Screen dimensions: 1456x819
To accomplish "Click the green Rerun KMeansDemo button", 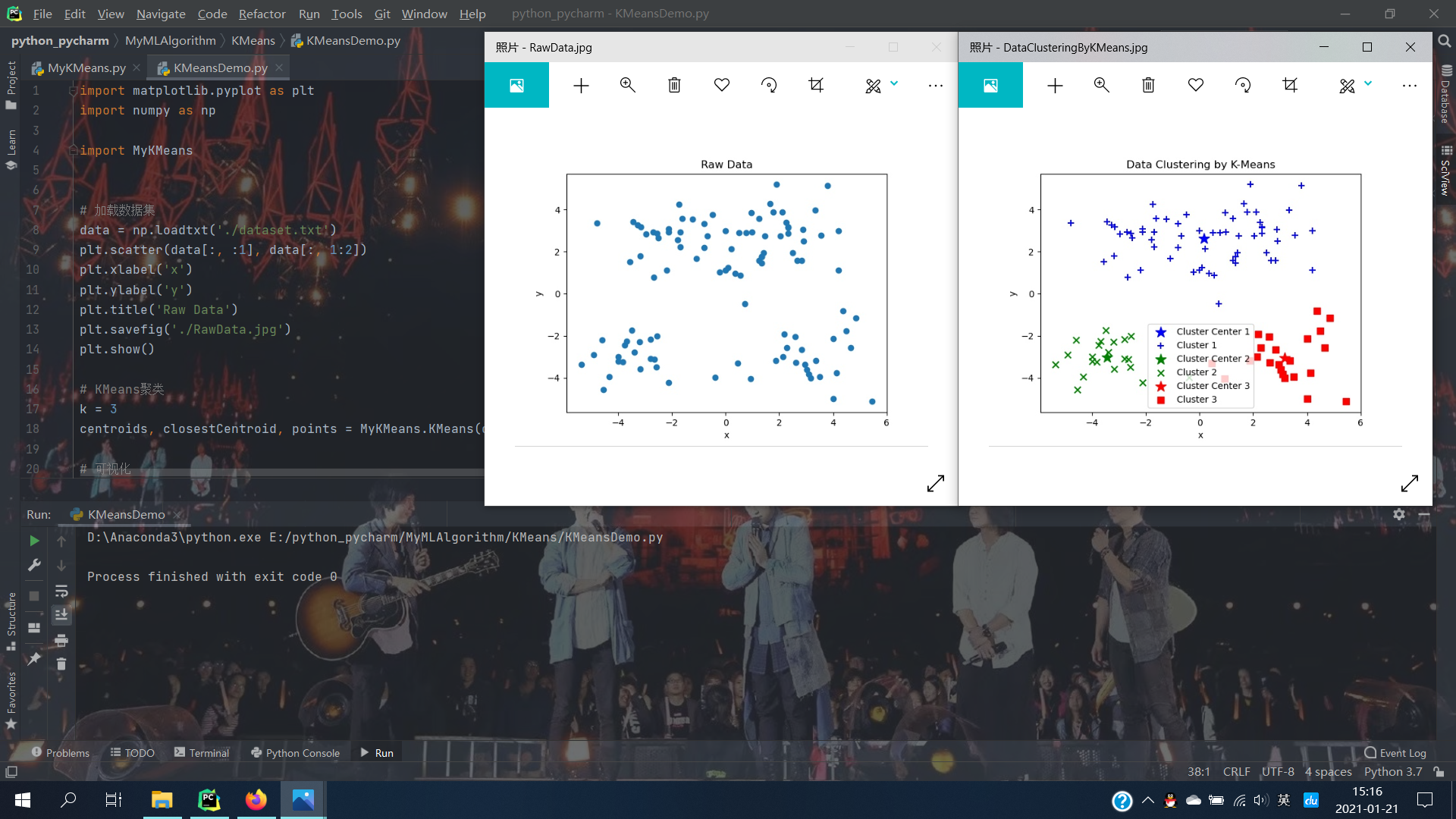I will coord(33,541).
